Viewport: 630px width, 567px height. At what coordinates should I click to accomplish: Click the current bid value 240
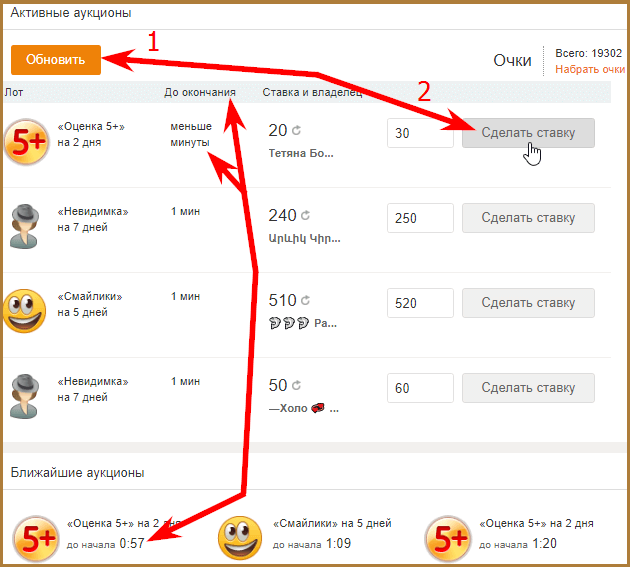282,216
